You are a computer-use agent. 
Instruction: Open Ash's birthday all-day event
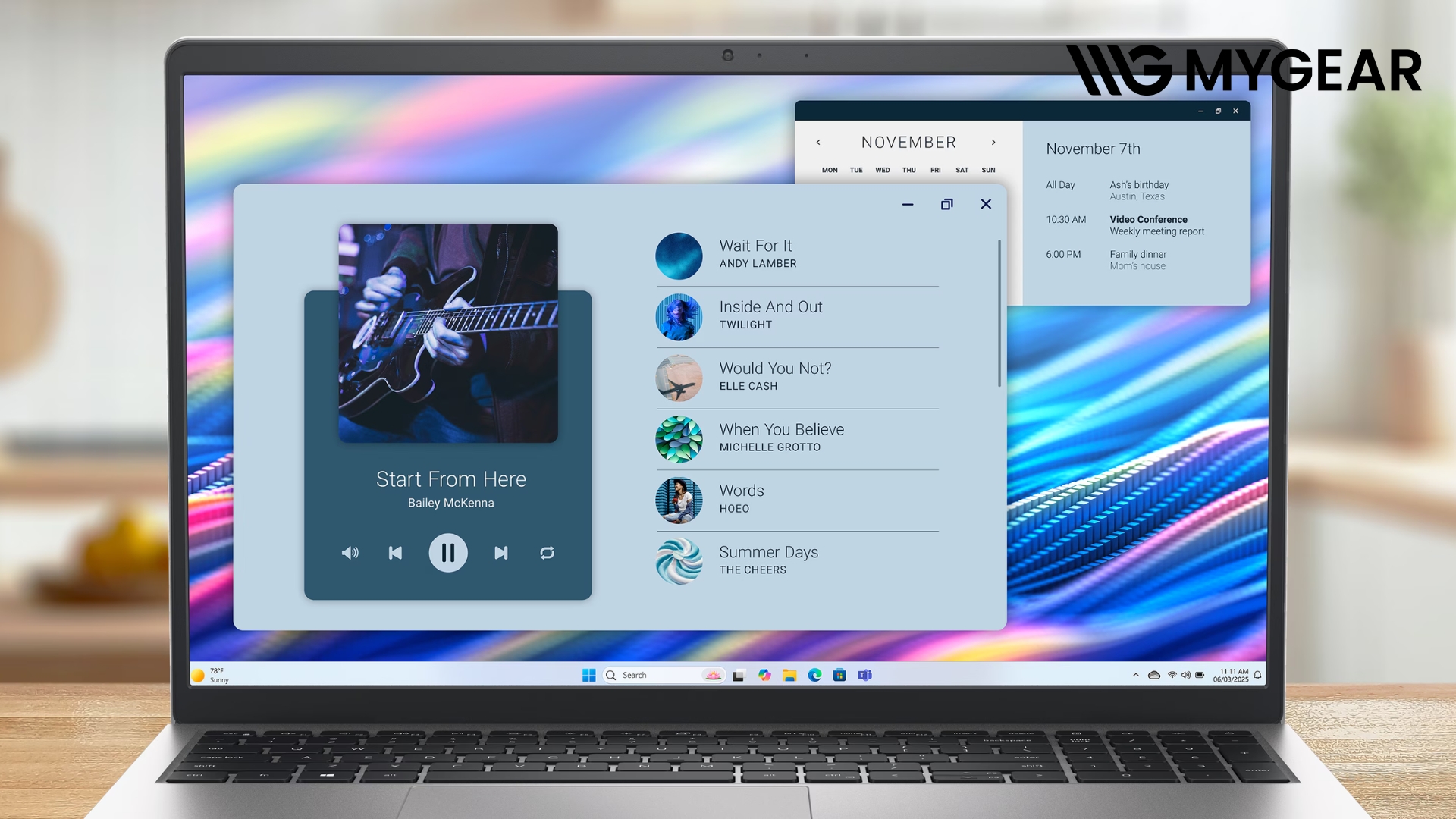1139,190
